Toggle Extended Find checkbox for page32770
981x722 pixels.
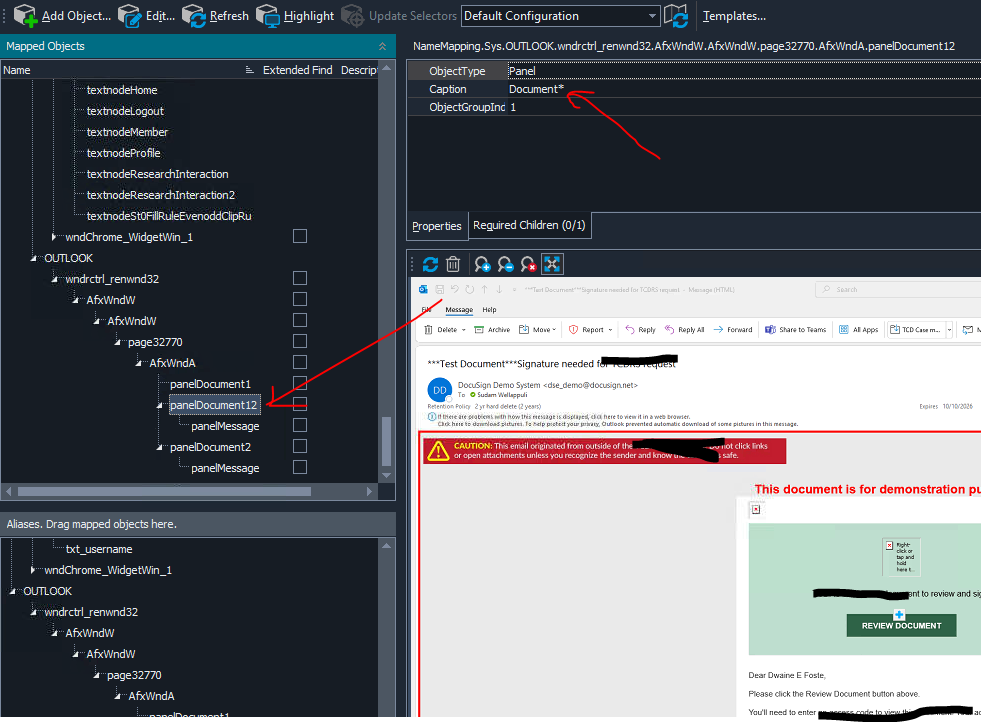[x=300, y=342]
